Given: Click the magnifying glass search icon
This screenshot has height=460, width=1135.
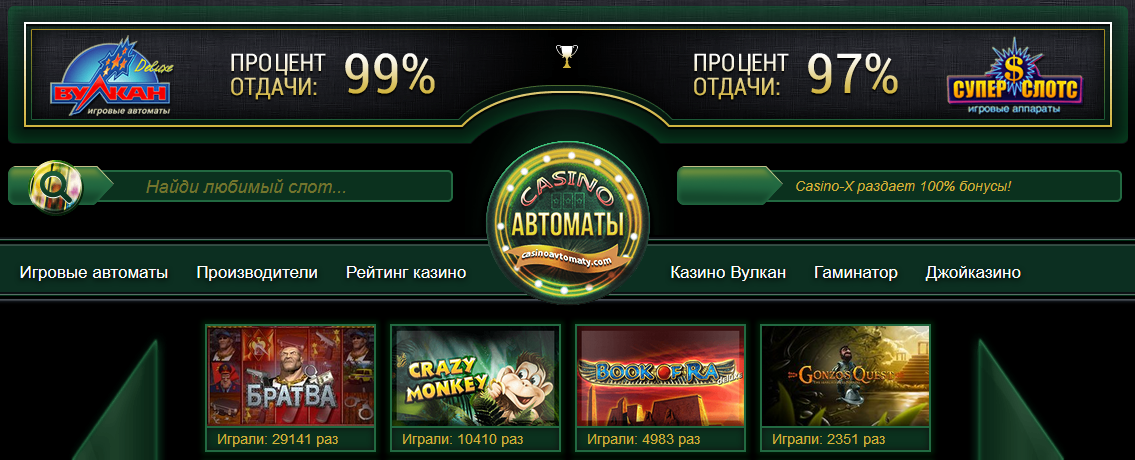Looking at the screenshot, I should (55, 187).
